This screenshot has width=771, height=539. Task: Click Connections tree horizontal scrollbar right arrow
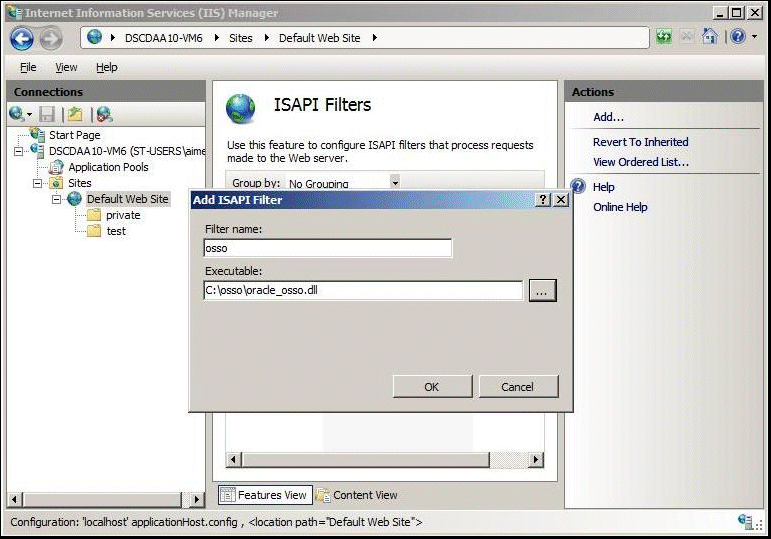[x=197, y=499]
